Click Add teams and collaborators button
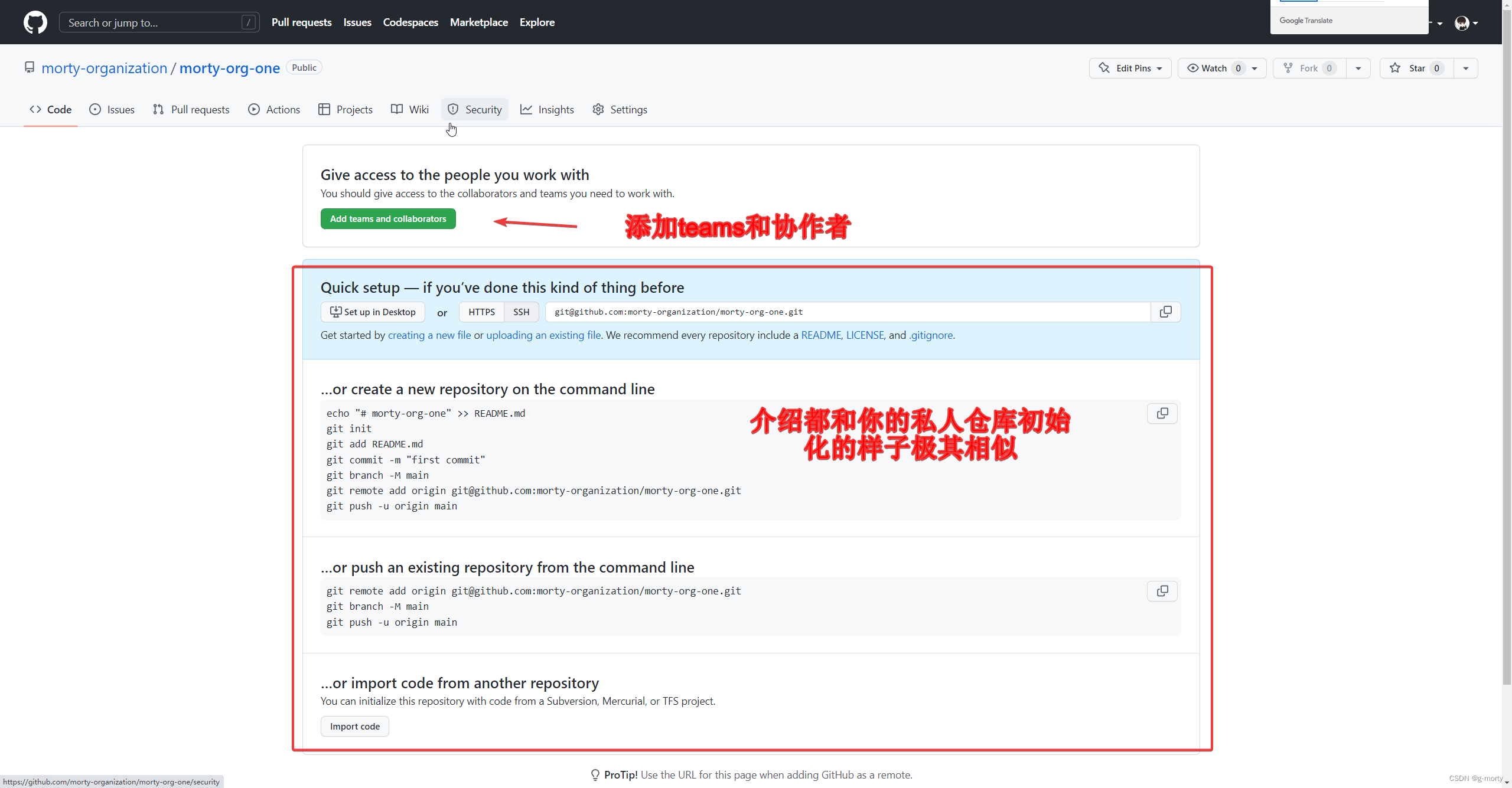 click(x=388, y=218)
